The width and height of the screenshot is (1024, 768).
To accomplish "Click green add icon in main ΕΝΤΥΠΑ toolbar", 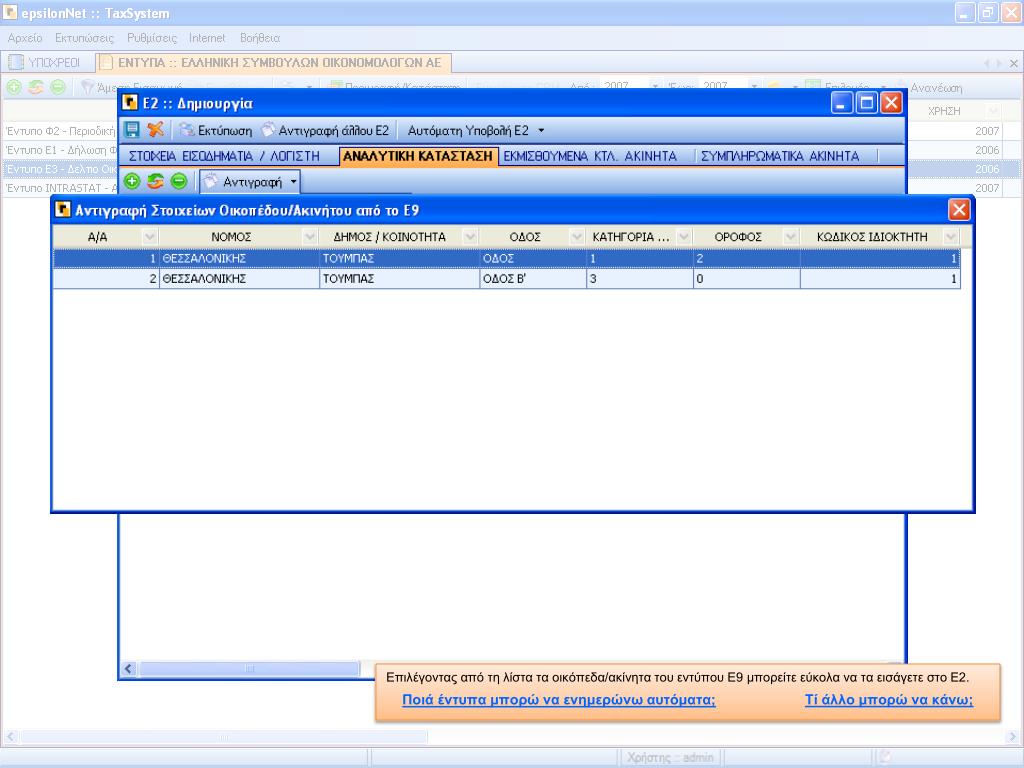I will [x=14, y=87].
